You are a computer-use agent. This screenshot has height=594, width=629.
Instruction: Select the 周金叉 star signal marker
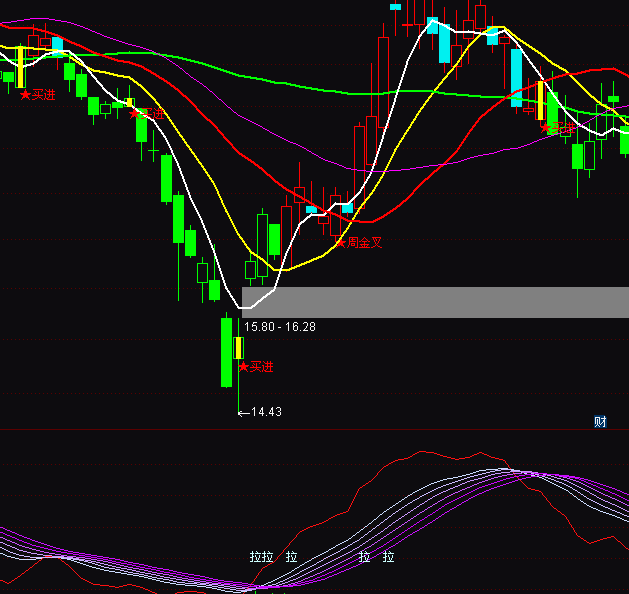coord(358,242)
